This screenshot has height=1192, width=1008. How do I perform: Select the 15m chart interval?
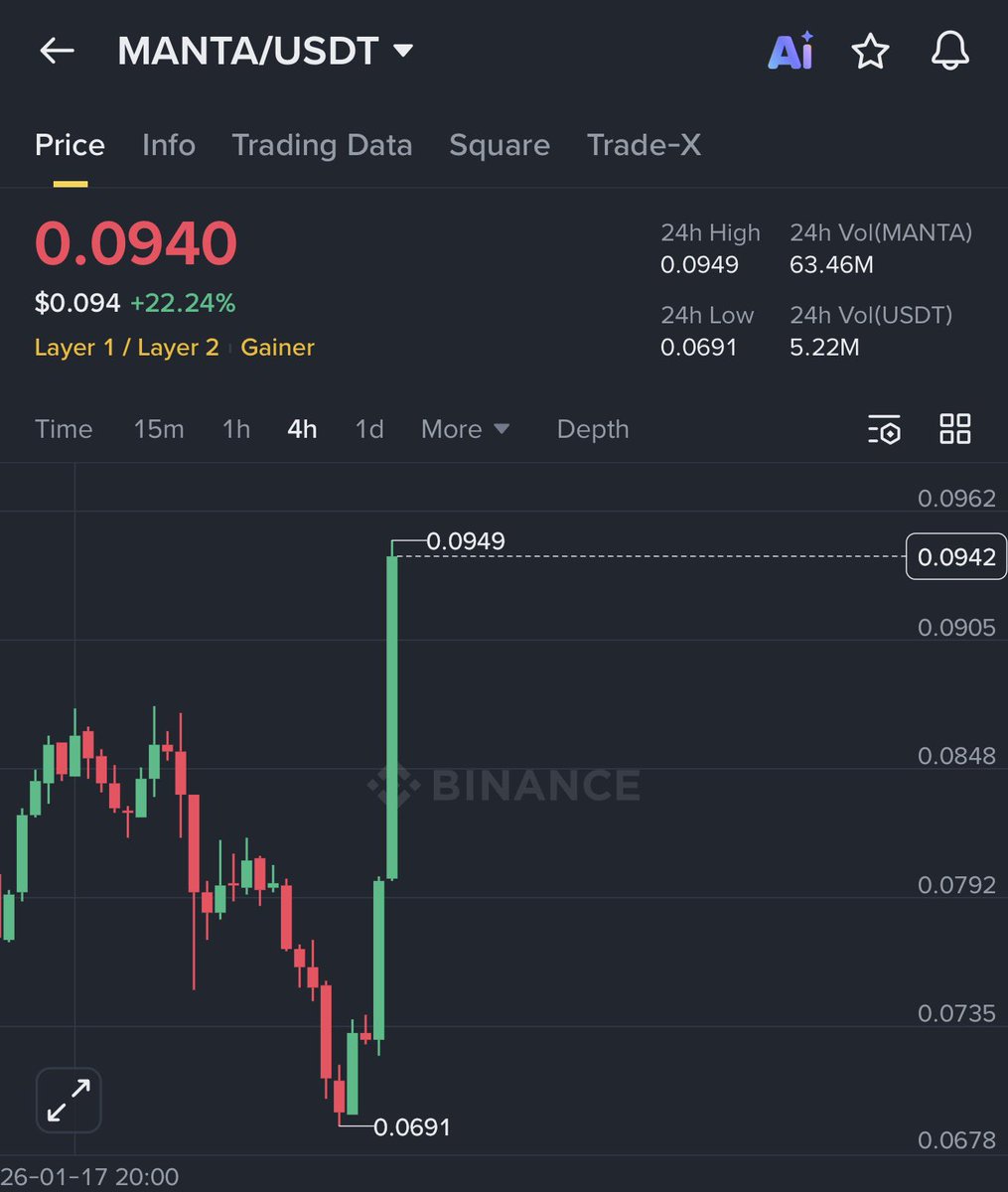[x=159, y=429]
